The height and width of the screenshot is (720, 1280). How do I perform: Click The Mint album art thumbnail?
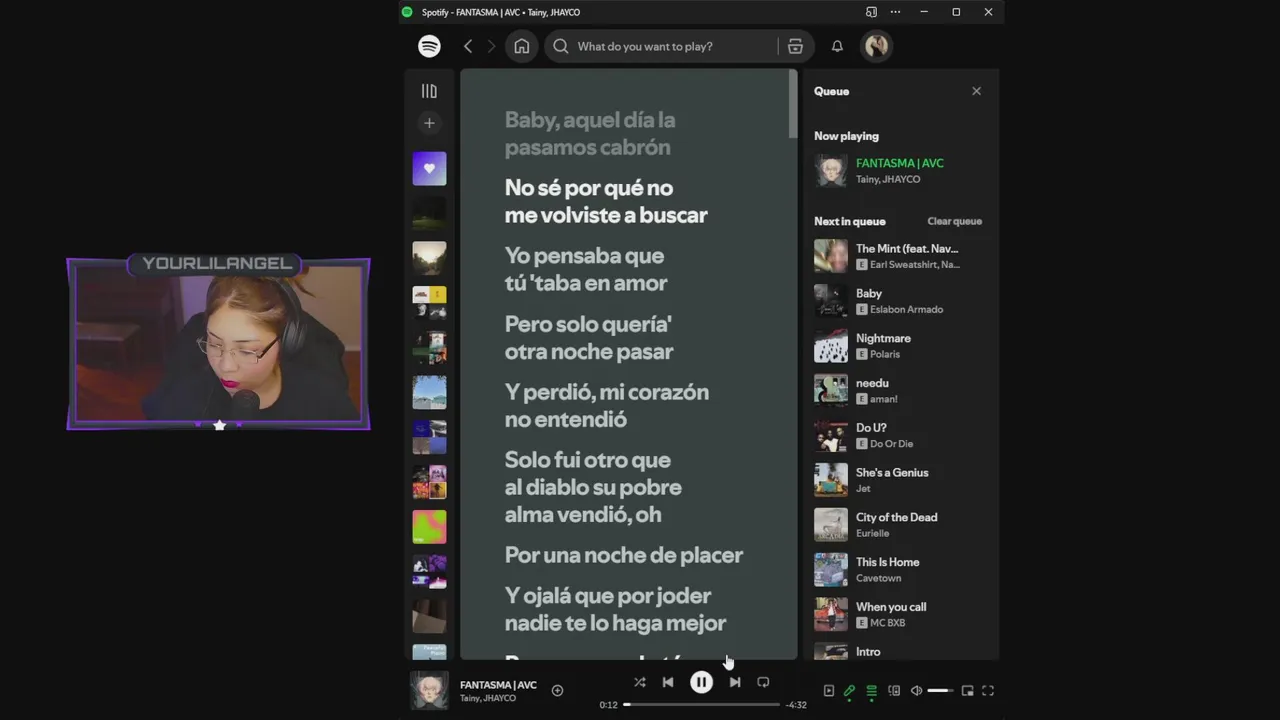[831, 256]
